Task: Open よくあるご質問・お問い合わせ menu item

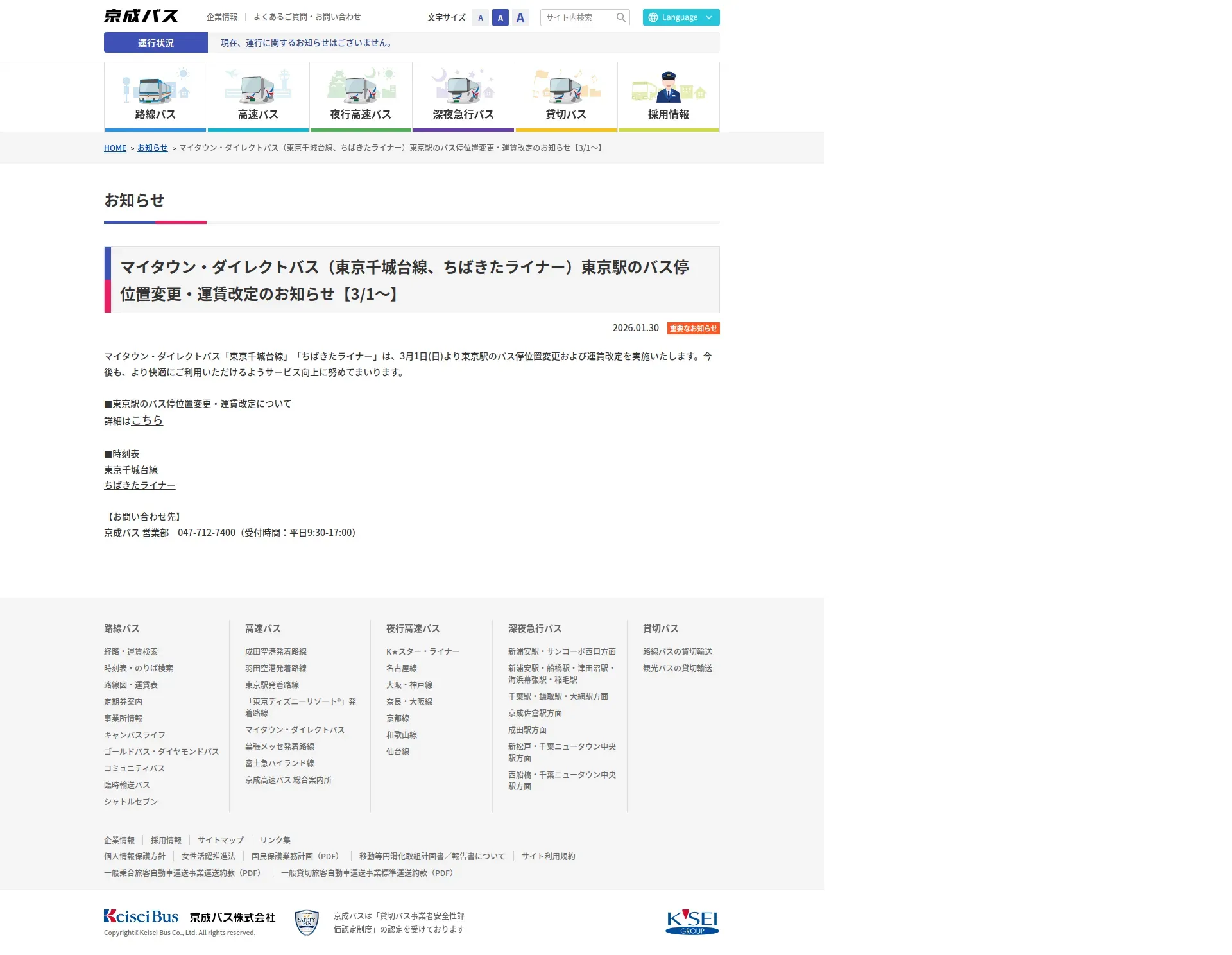Action: pos(307,17)
